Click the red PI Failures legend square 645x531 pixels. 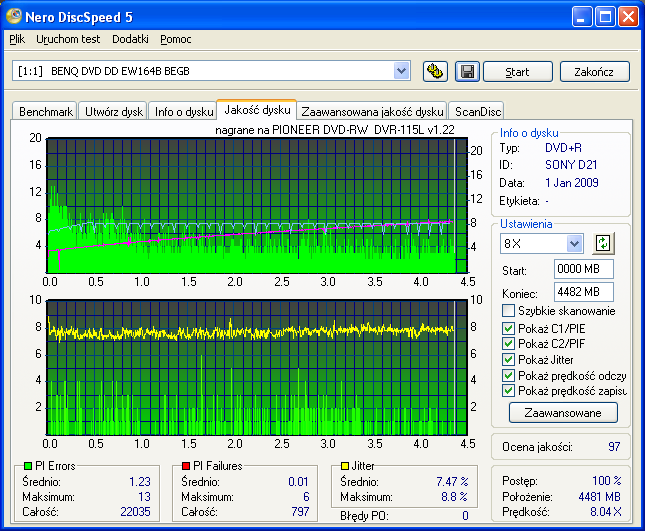point(186,466)
